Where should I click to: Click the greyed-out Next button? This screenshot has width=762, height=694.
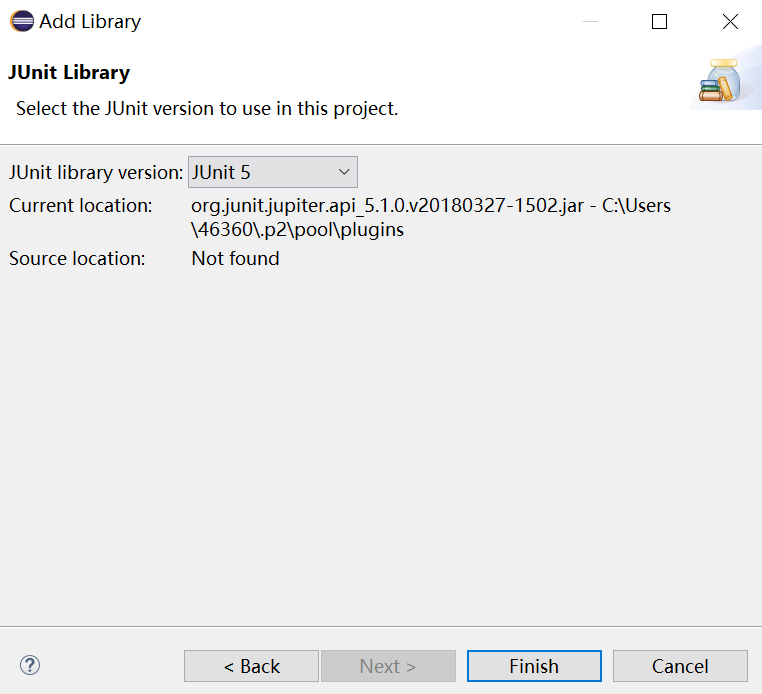[x=388, y=666]
